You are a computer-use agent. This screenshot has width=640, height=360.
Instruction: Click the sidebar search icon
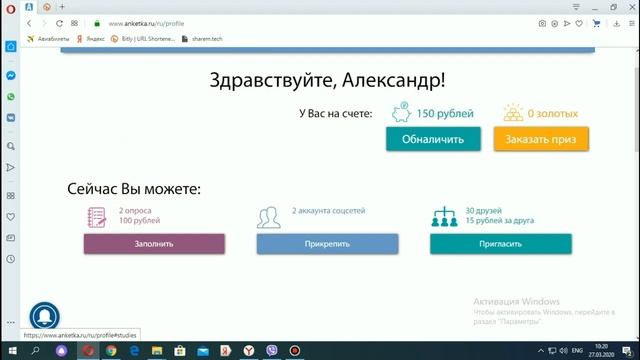pyautogui.click(x=11, y=146)
